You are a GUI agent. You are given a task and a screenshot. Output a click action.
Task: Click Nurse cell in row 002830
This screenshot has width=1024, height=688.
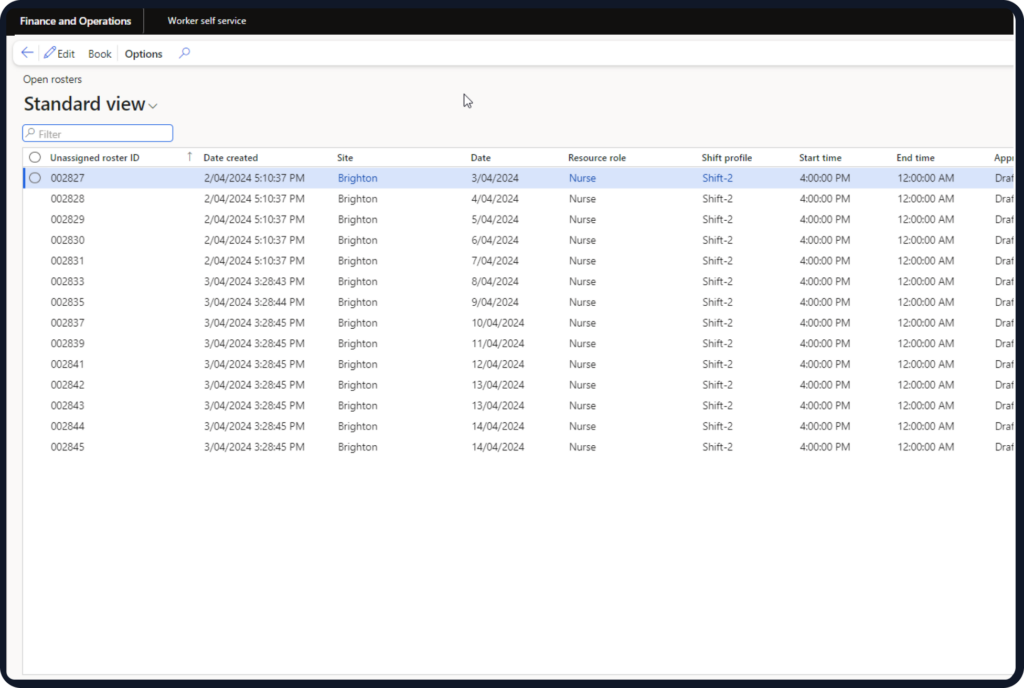coord(582,240)
